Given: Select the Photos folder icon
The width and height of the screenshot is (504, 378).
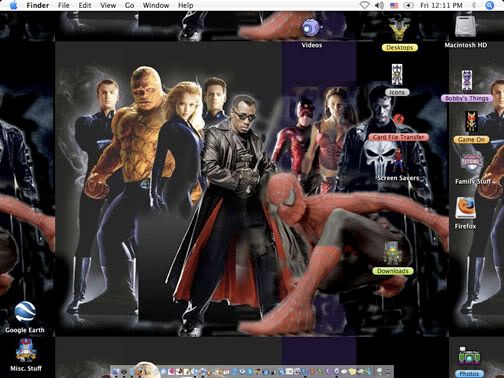Looking at the screenshot, I should click(469, 357).
